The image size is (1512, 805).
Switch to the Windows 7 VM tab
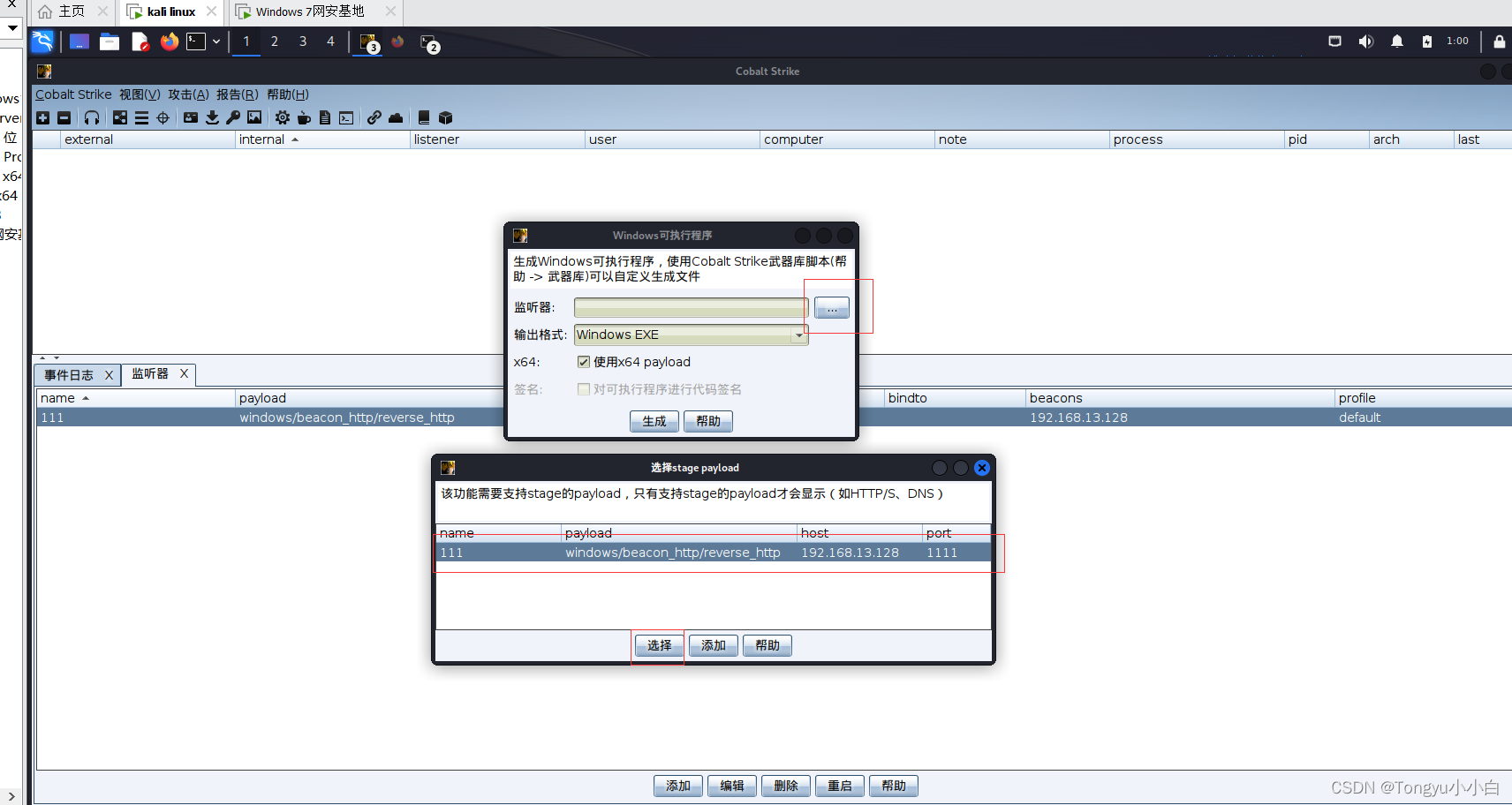pyautogui.click(x=310, y=12)
